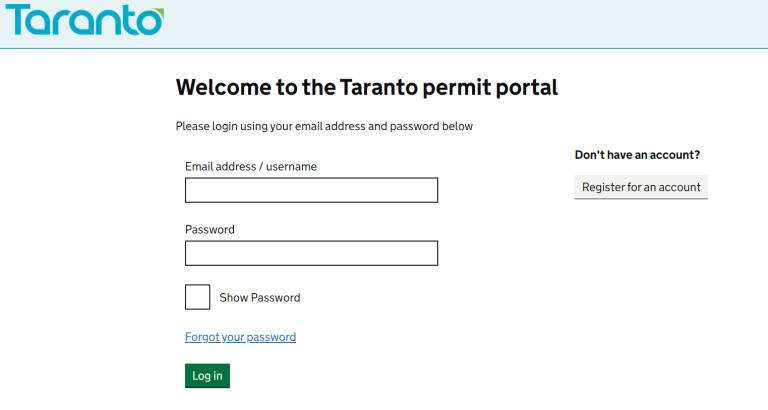Click the Taranto logo in the header
Viewport: 768px width, 410px height.
85,20
